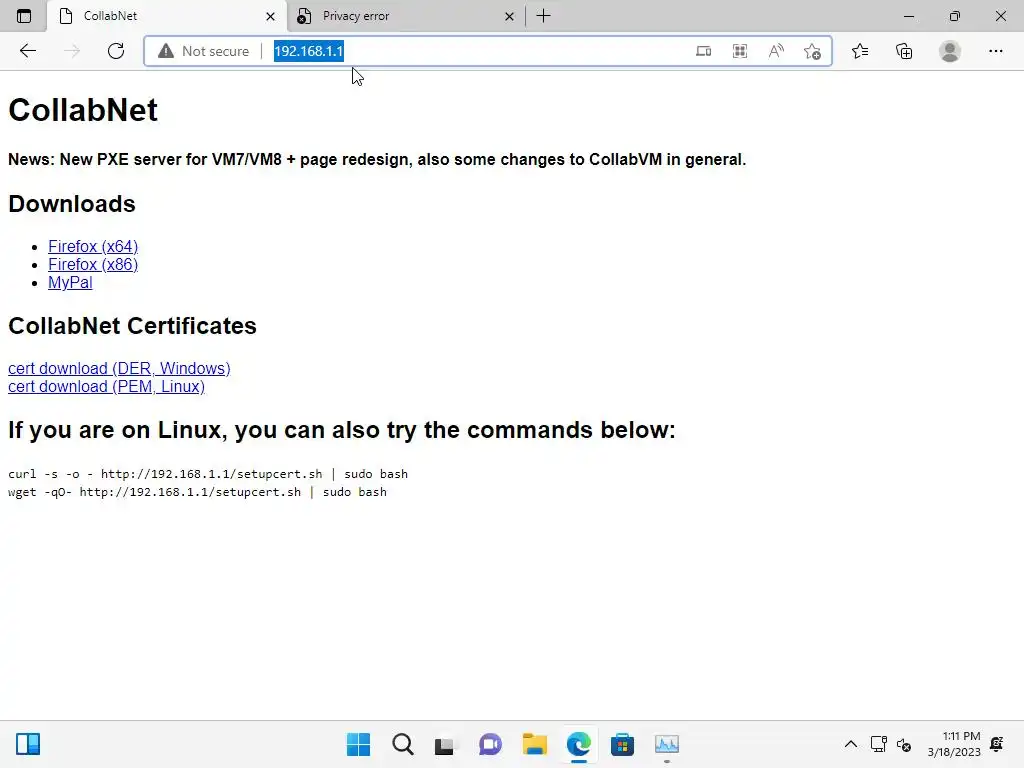The image size is (1024, 768).
Task: Minimize the Edge browser window
Action: click(x=908, y=16)
